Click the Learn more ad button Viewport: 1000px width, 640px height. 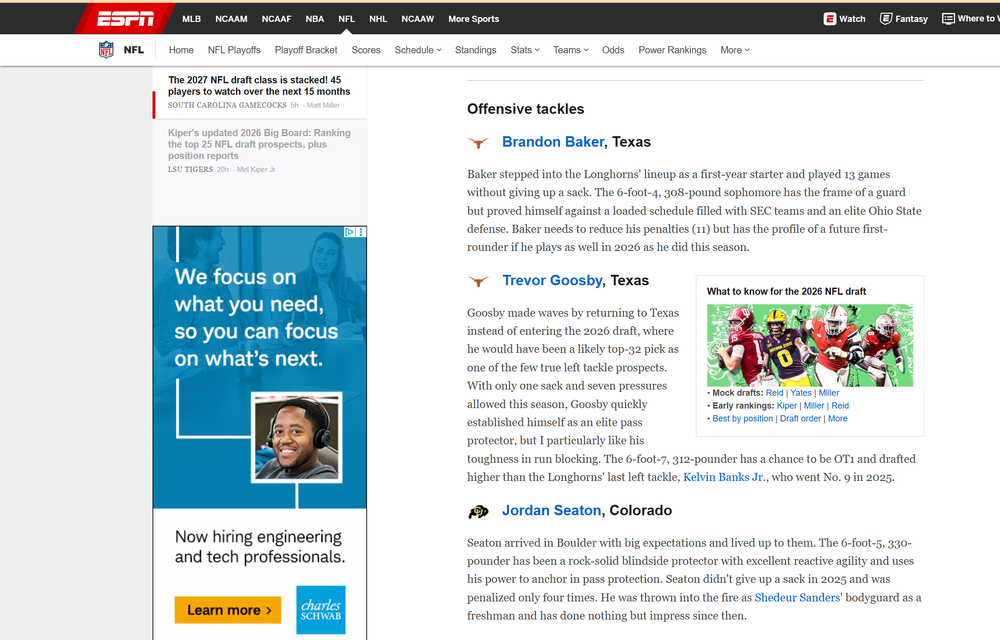tap(229, 610)
